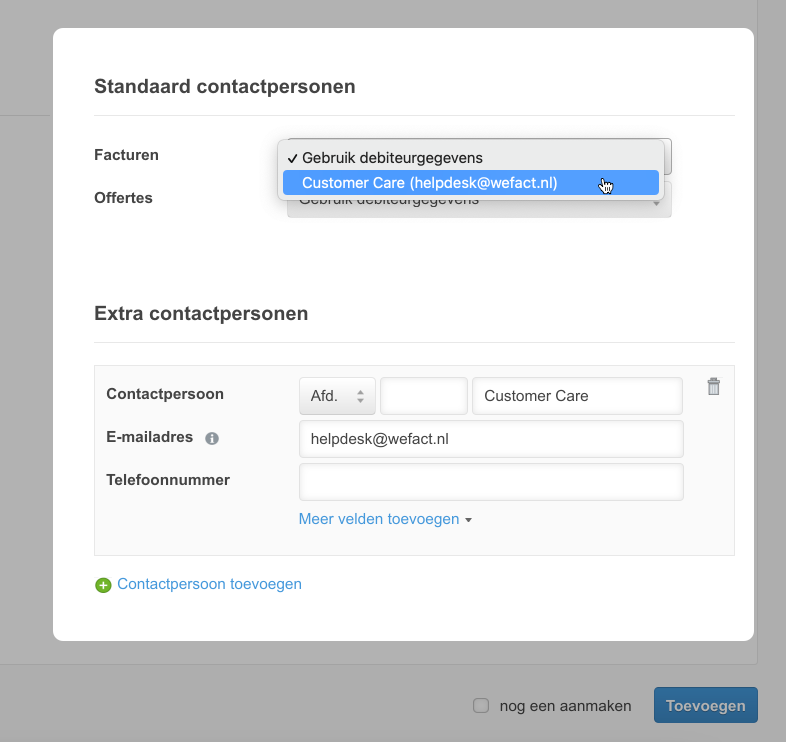Click the info icon beside E-mailadres

click(212, 438)
